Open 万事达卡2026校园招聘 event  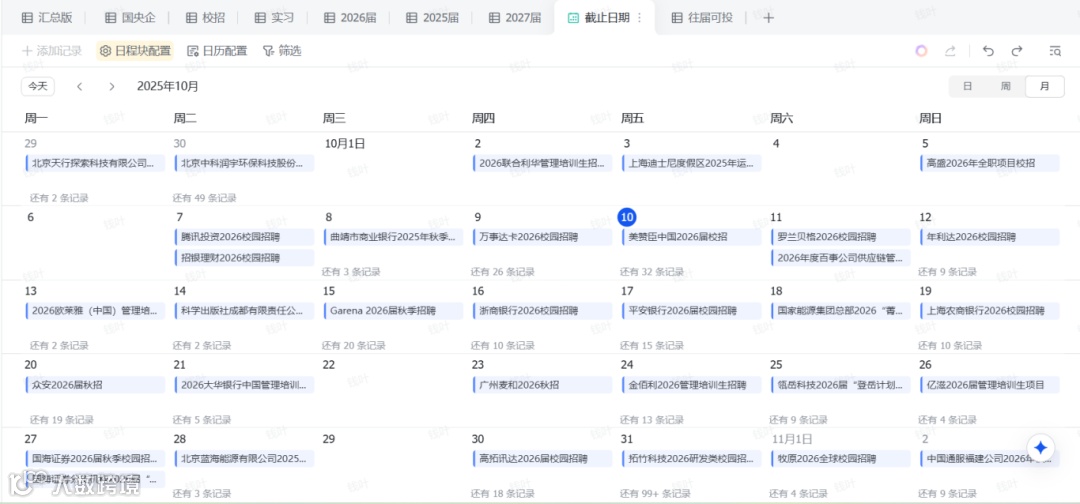click(542, 237)
